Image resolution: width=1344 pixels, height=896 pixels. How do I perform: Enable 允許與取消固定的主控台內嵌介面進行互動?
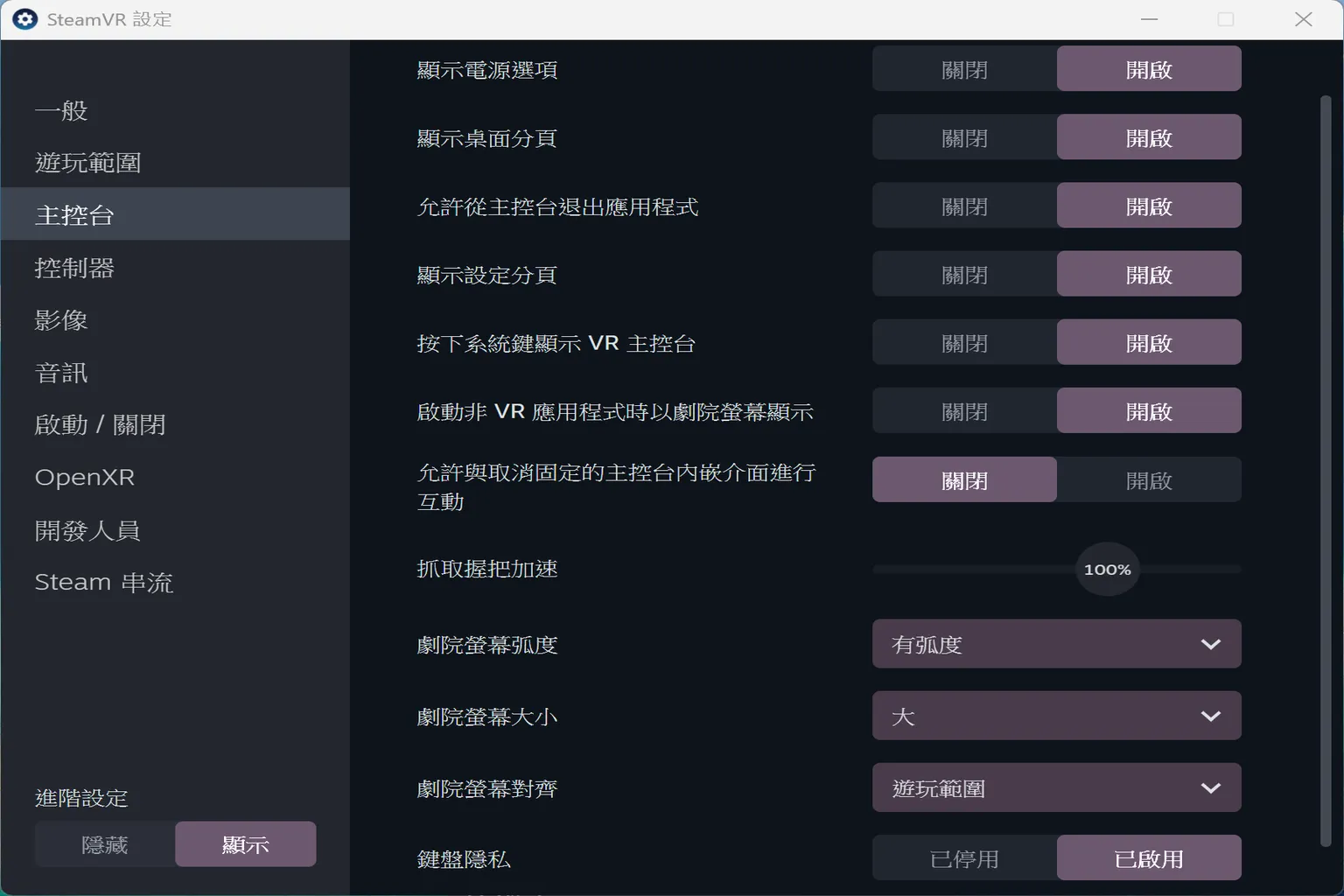pyautogui.click(x=1149, y=479)
